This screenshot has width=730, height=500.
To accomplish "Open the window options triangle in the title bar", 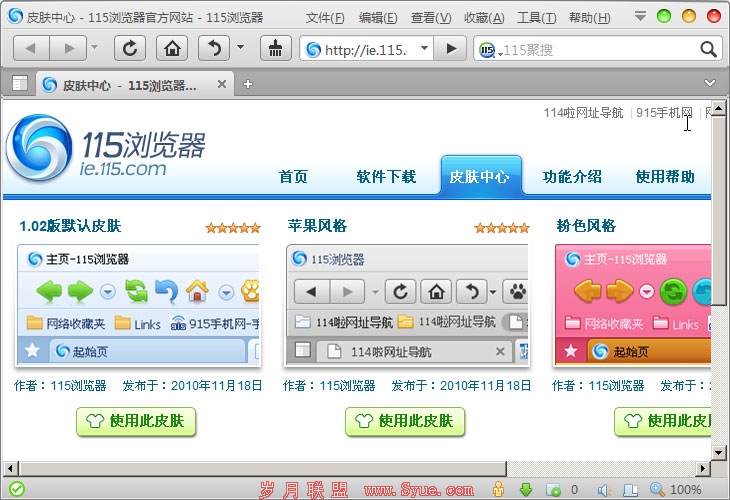I will point(641,16).
